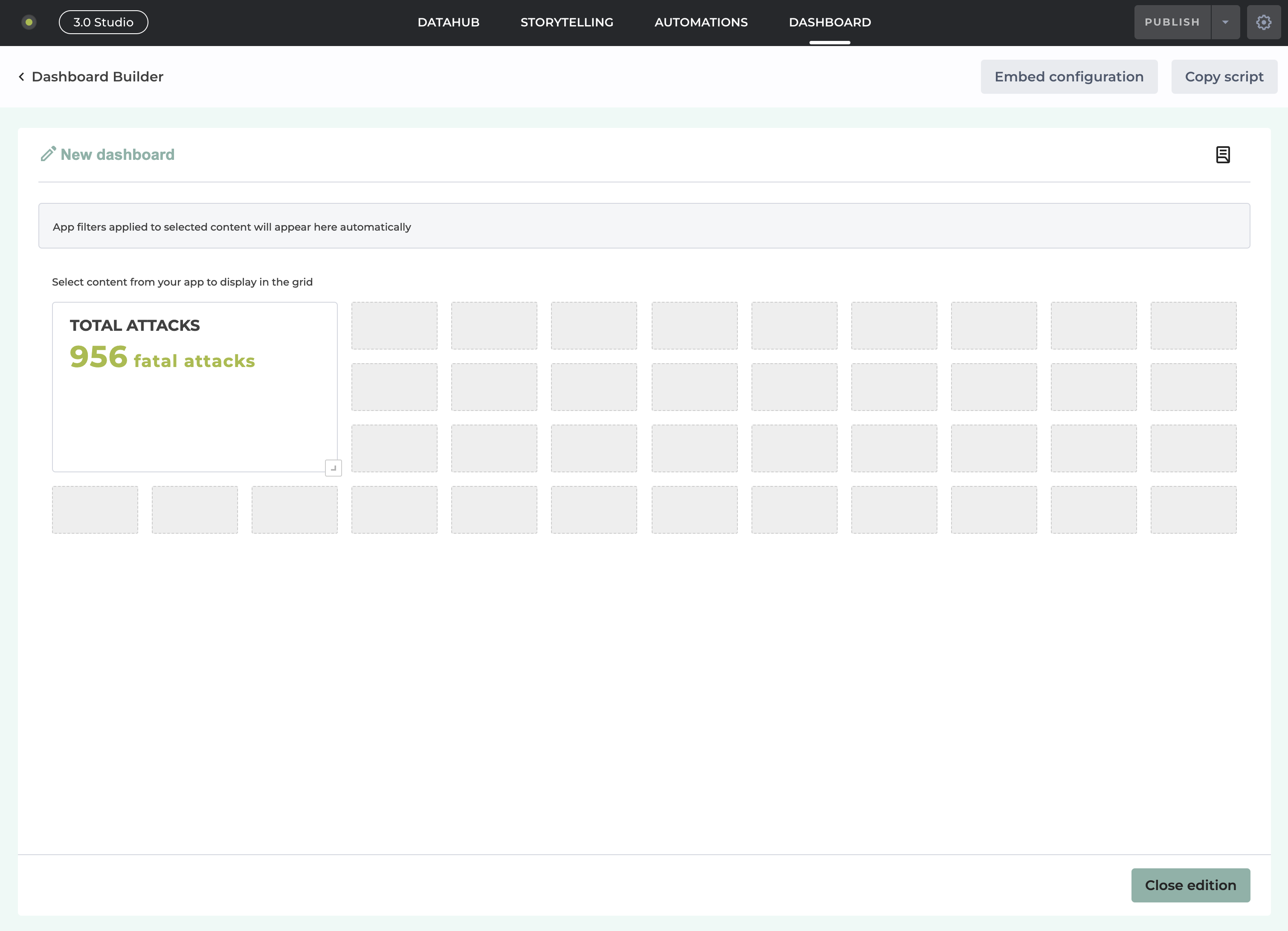Open Embed configuration
The height and width of the screenshot is (931, 1288).
pyautogui.click(x=1068, y=77)
